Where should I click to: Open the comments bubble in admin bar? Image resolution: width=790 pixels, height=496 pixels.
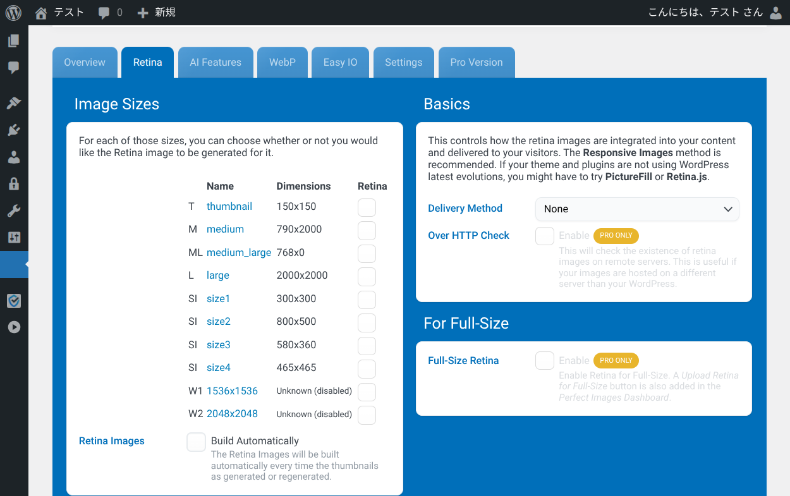click(105, 13)
